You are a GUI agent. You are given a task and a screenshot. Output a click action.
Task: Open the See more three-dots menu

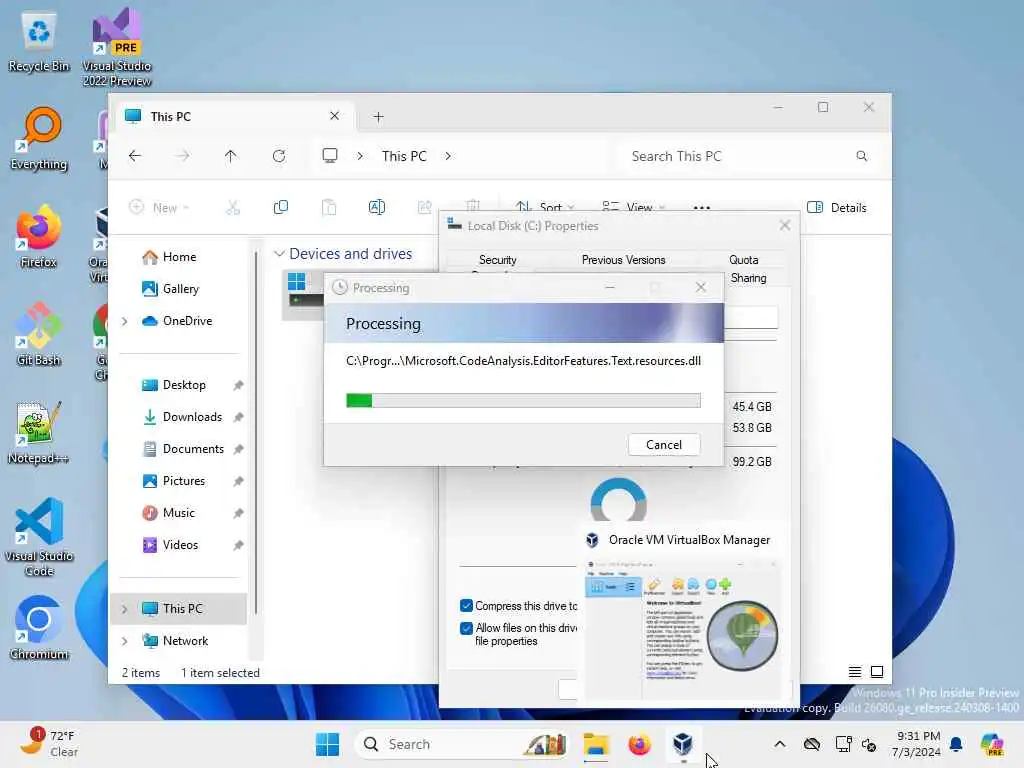[x=701, y=208]
